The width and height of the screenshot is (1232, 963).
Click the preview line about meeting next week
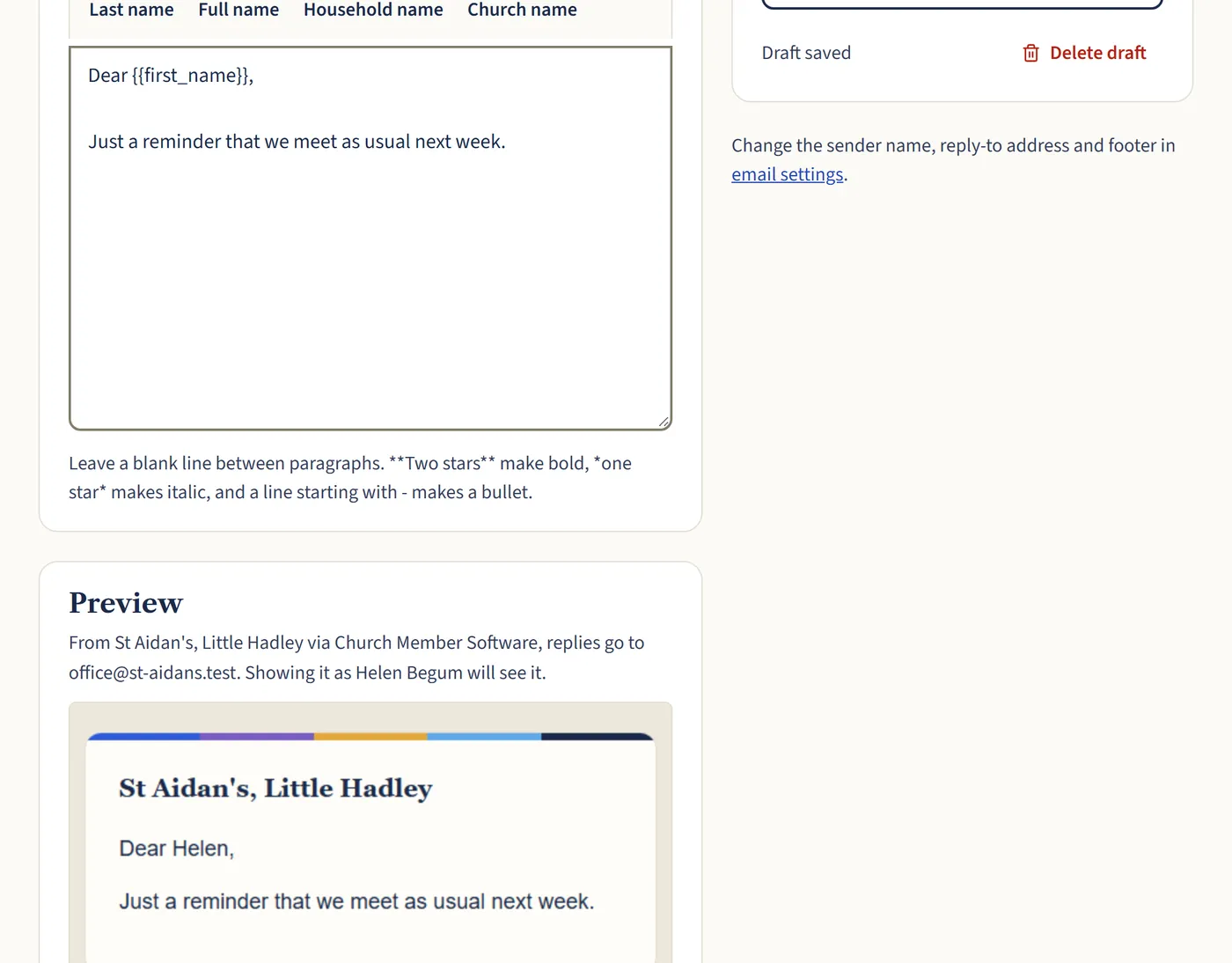pos(356,901)
